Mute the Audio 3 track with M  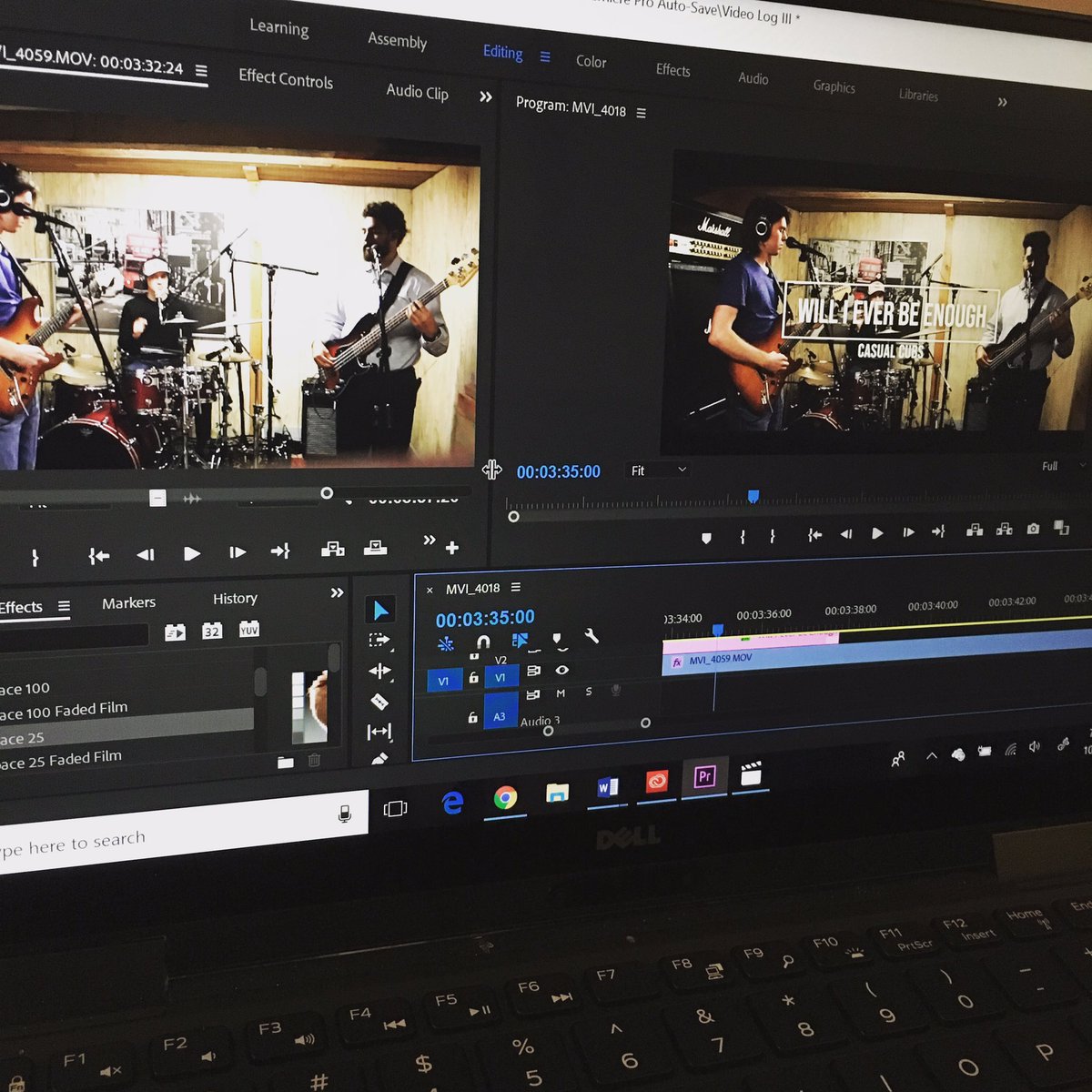pyautogui.click(x=561, y=693)
